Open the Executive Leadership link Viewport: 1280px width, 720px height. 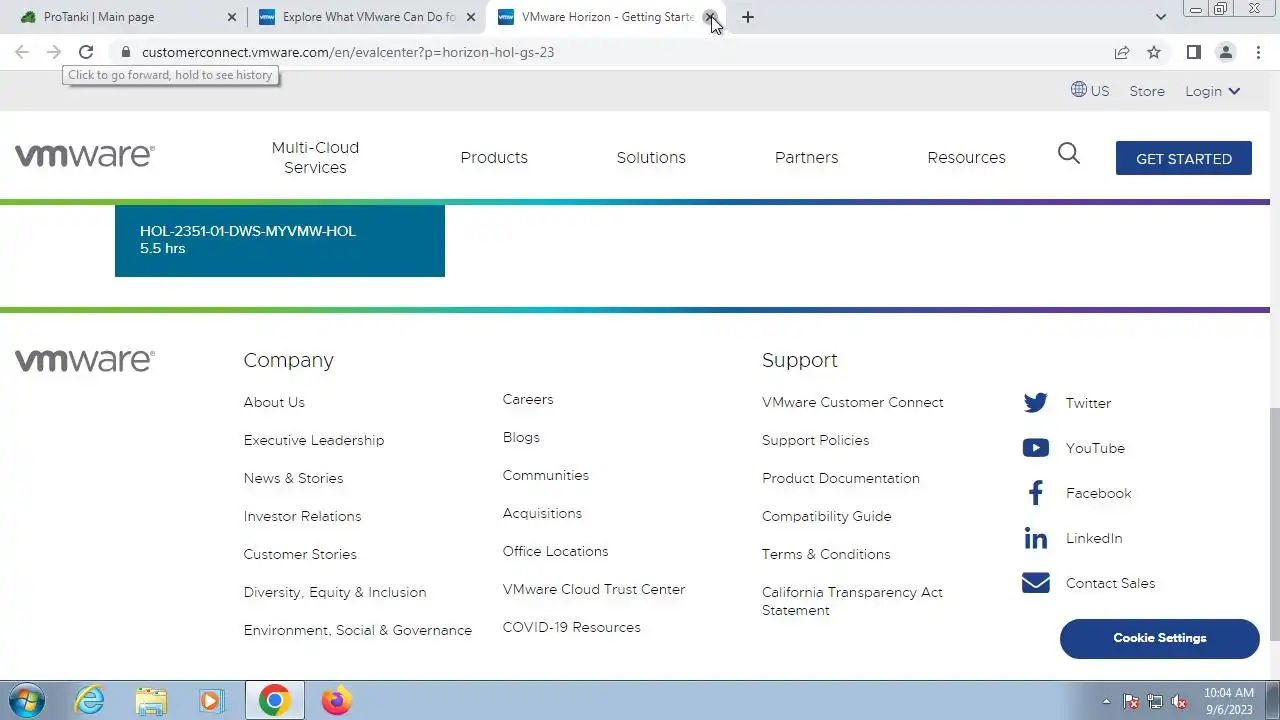coord(314,440)
